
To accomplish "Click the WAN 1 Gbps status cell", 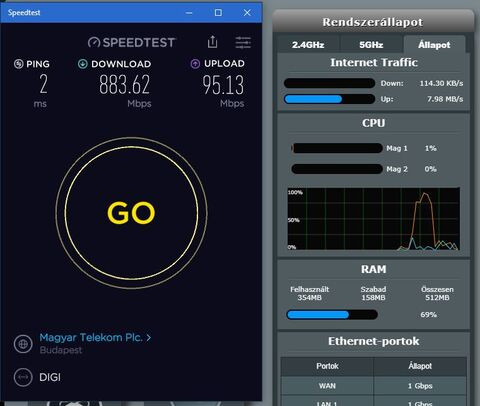I will (420, 386).
